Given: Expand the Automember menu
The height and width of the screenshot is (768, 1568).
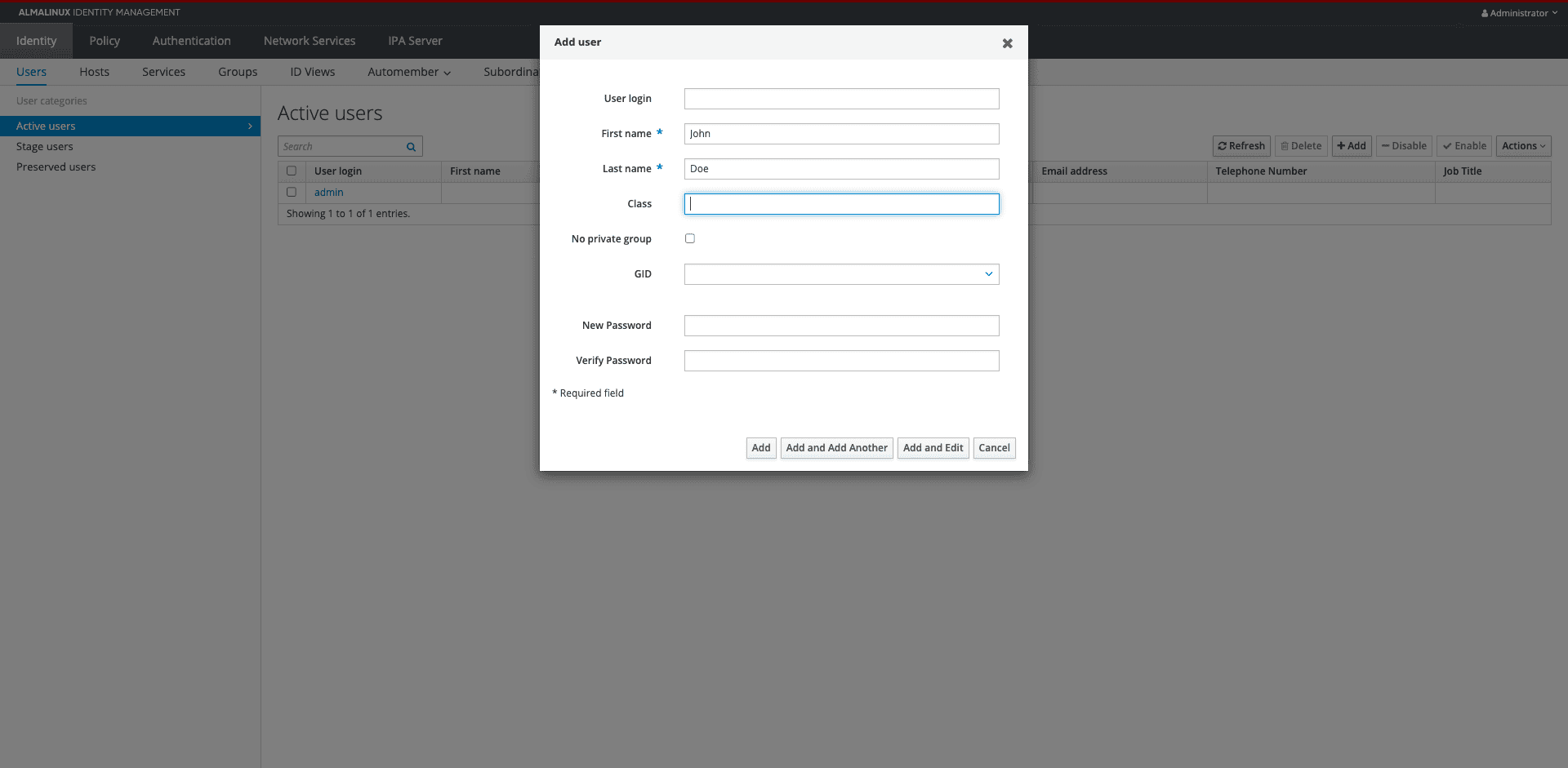Looking at the screenshot, I should 408,72.
